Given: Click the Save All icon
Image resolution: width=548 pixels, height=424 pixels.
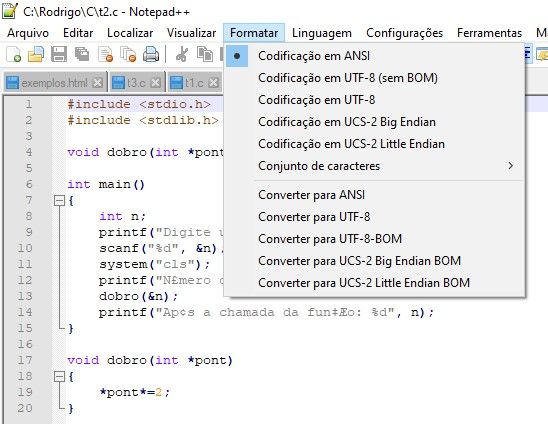Looking at the screenshot, I should [82, 55].
